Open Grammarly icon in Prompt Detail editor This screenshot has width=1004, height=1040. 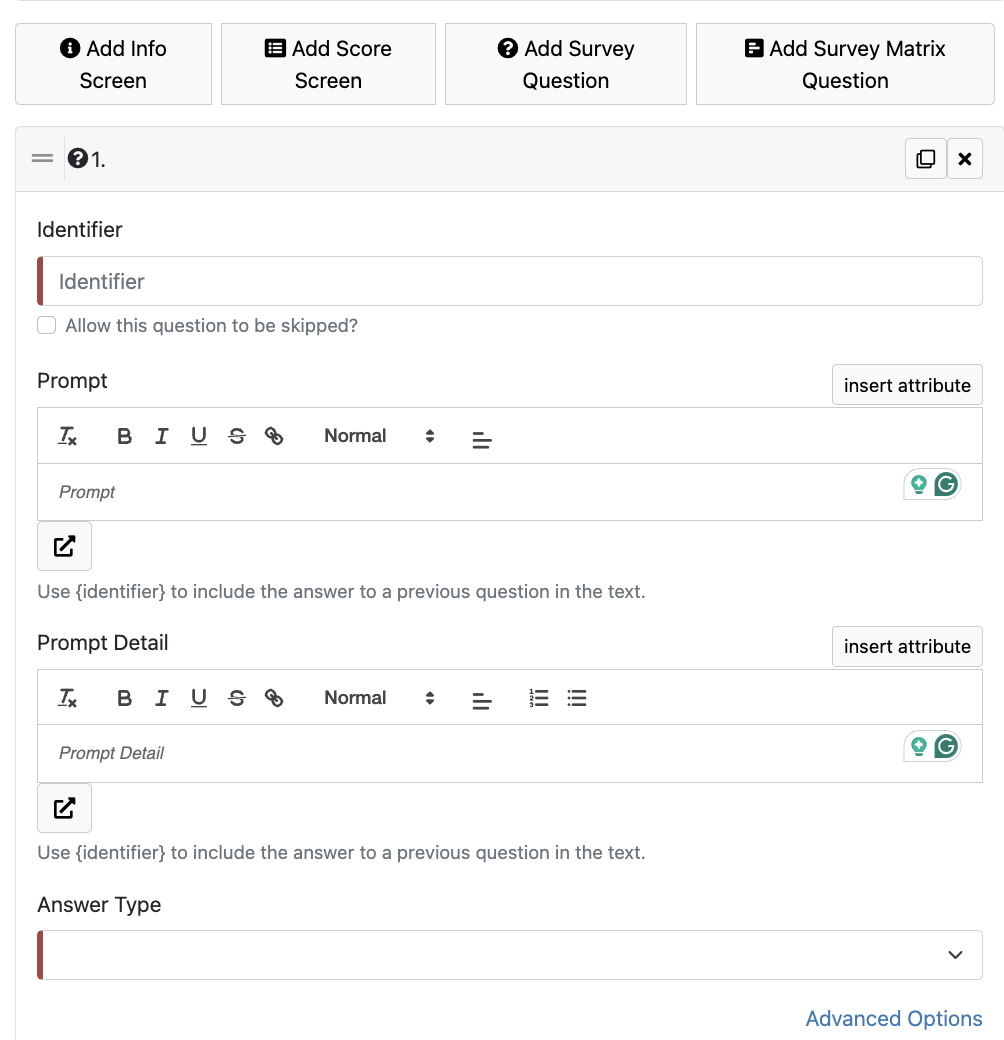click(x=946, y=747)
